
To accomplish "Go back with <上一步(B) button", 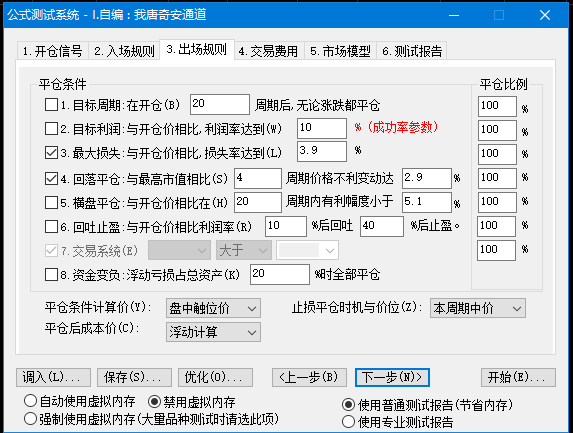I will coord(309,377).
